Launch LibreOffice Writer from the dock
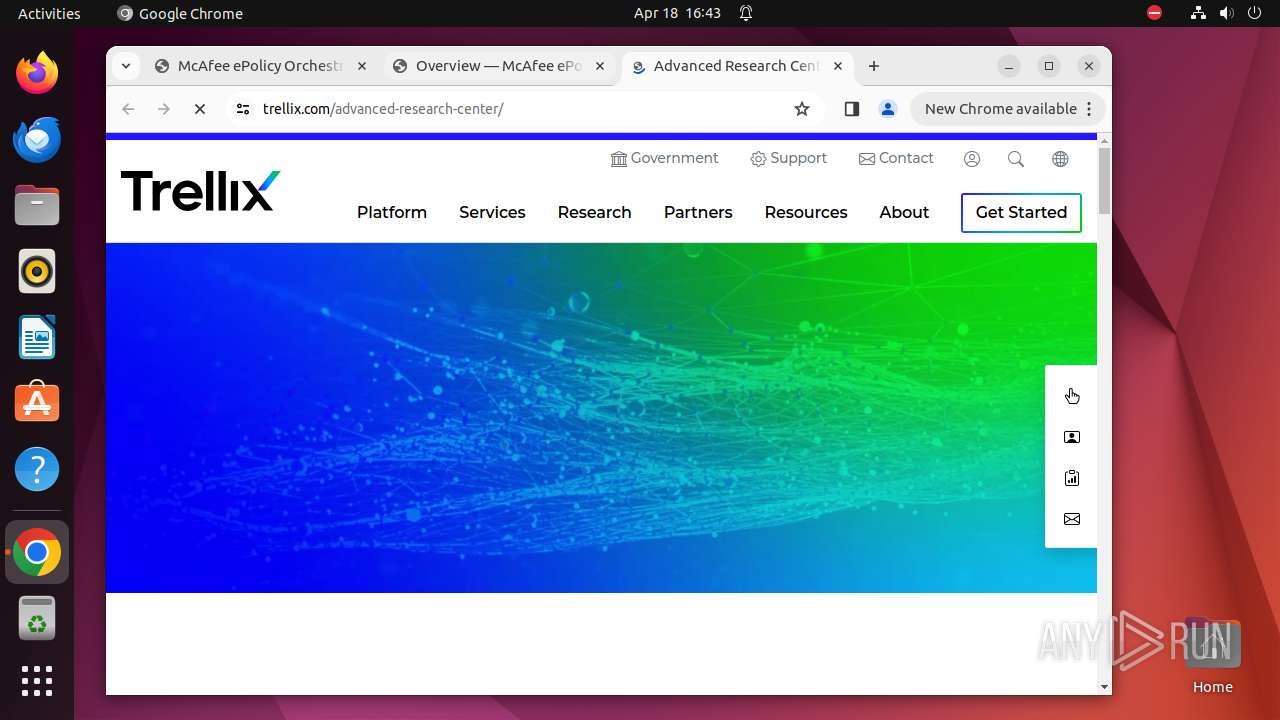Screen dimensions: 1280x720 tap(37, 337)
